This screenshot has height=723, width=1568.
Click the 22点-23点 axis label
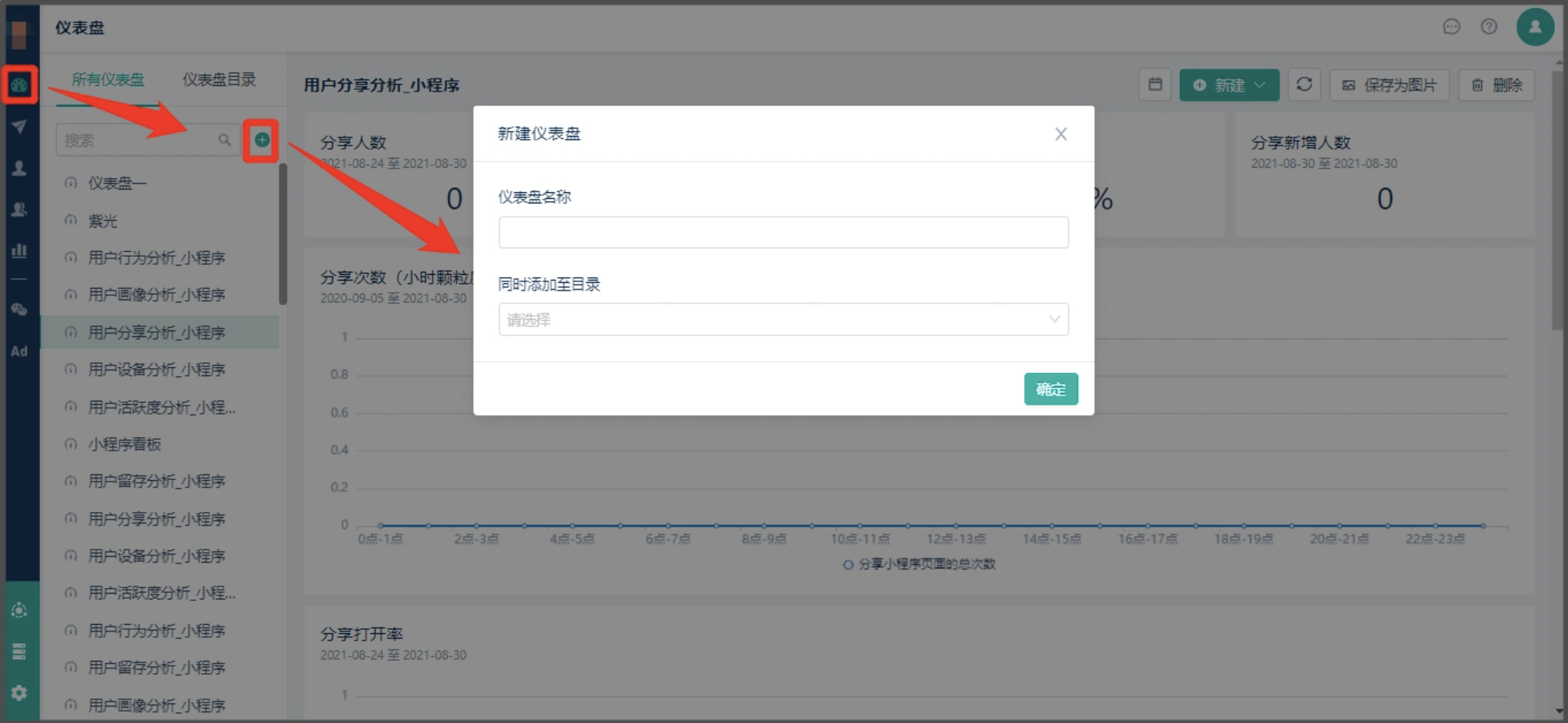pyautogui.click(x=1435, y=539)
